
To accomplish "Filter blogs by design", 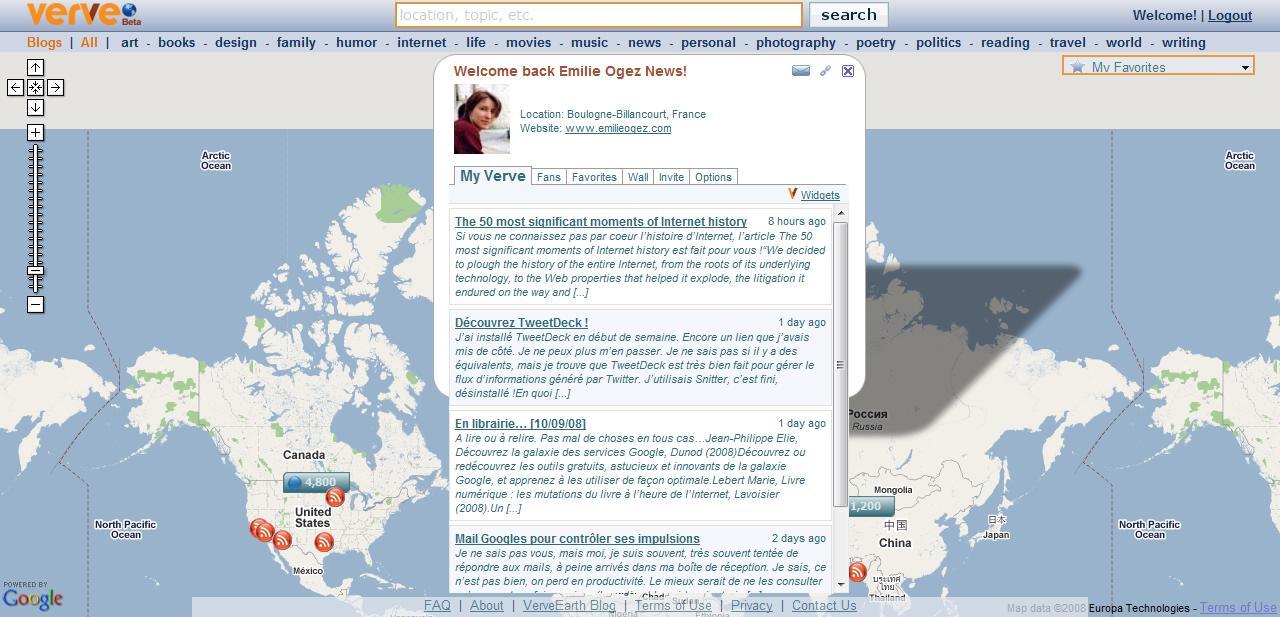I will pos(236,42).
